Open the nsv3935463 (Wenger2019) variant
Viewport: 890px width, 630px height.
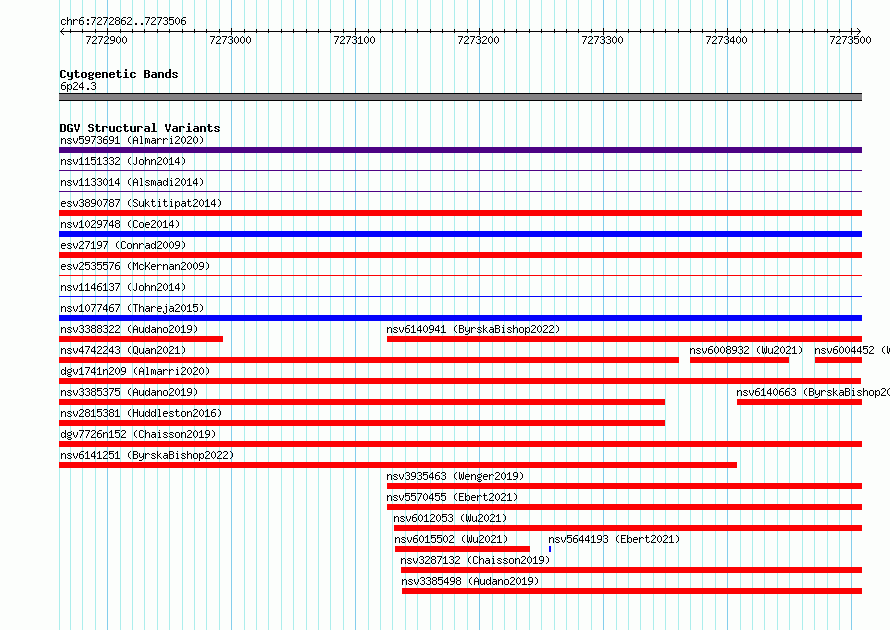coord(455,476)
